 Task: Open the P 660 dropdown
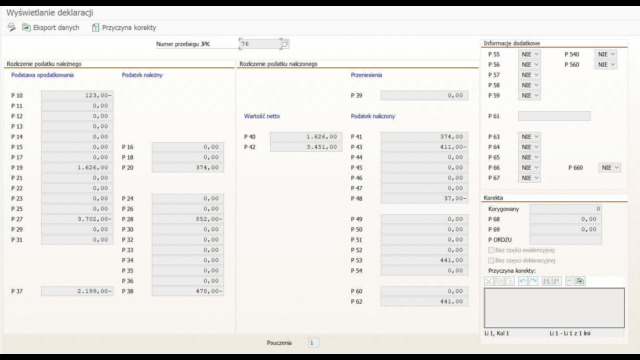coord(609,167)
